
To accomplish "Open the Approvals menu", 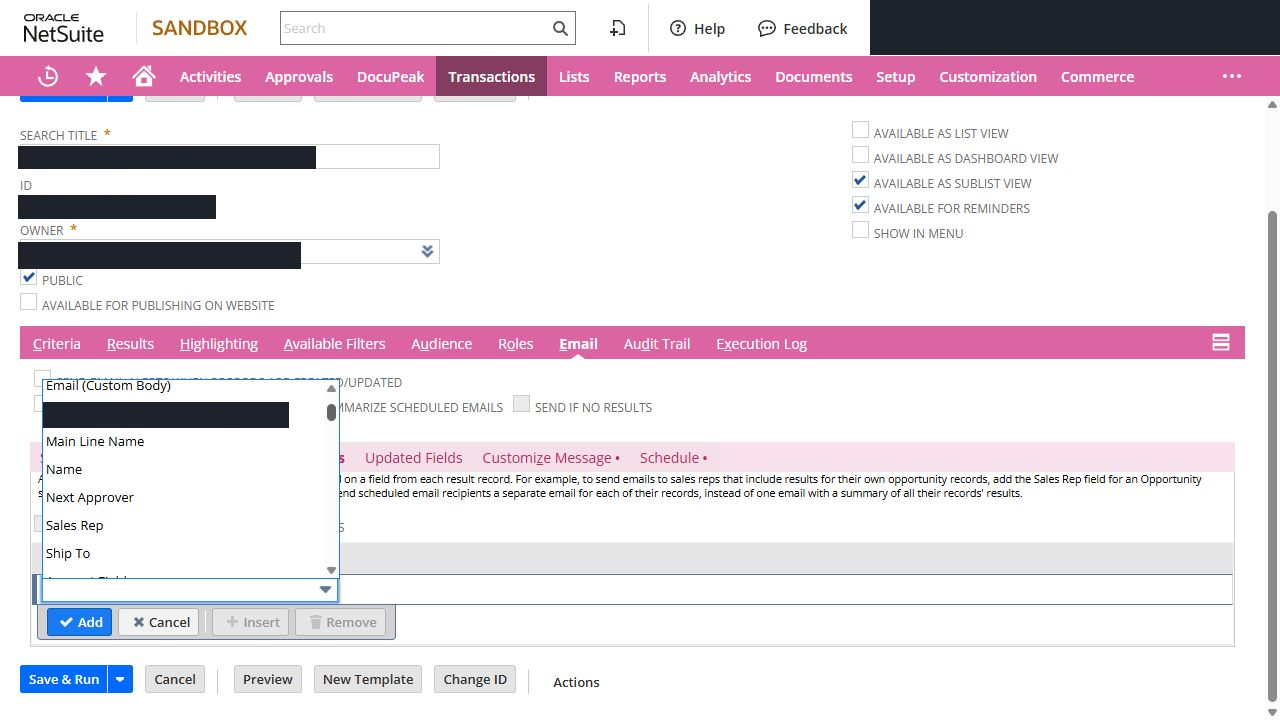I will pos(299,76).
